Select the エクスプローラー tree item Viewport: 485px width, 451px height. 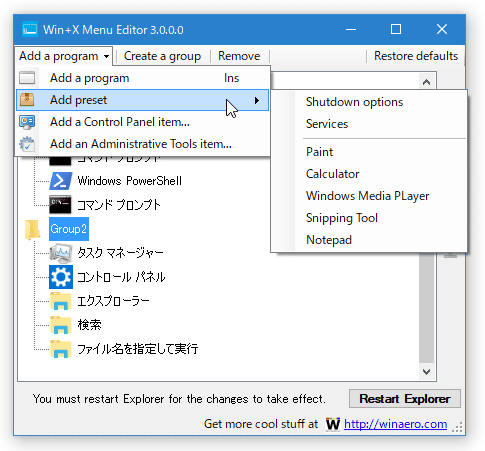[x=113, y=301]
